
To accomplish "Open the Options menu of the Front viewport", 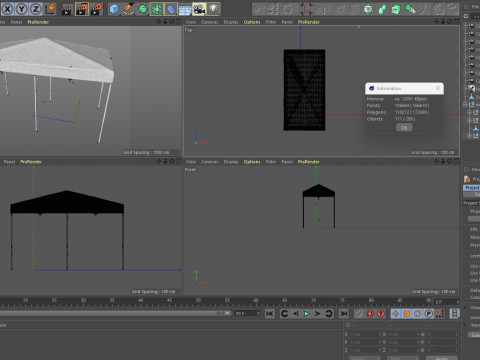I will point(252,162).
